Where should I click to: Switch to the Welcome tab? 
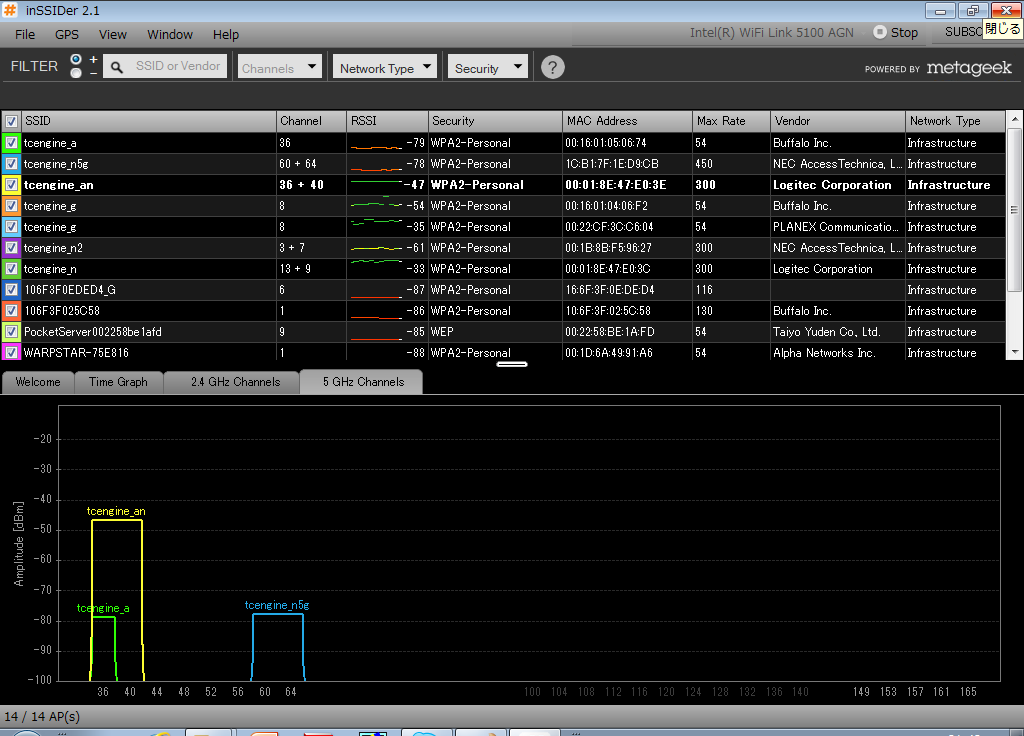(x=38, y=382)
